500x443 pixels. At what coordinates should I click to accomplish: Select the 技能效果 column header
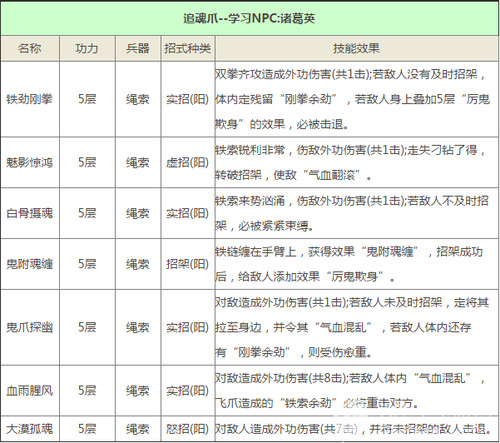point(356,48)
